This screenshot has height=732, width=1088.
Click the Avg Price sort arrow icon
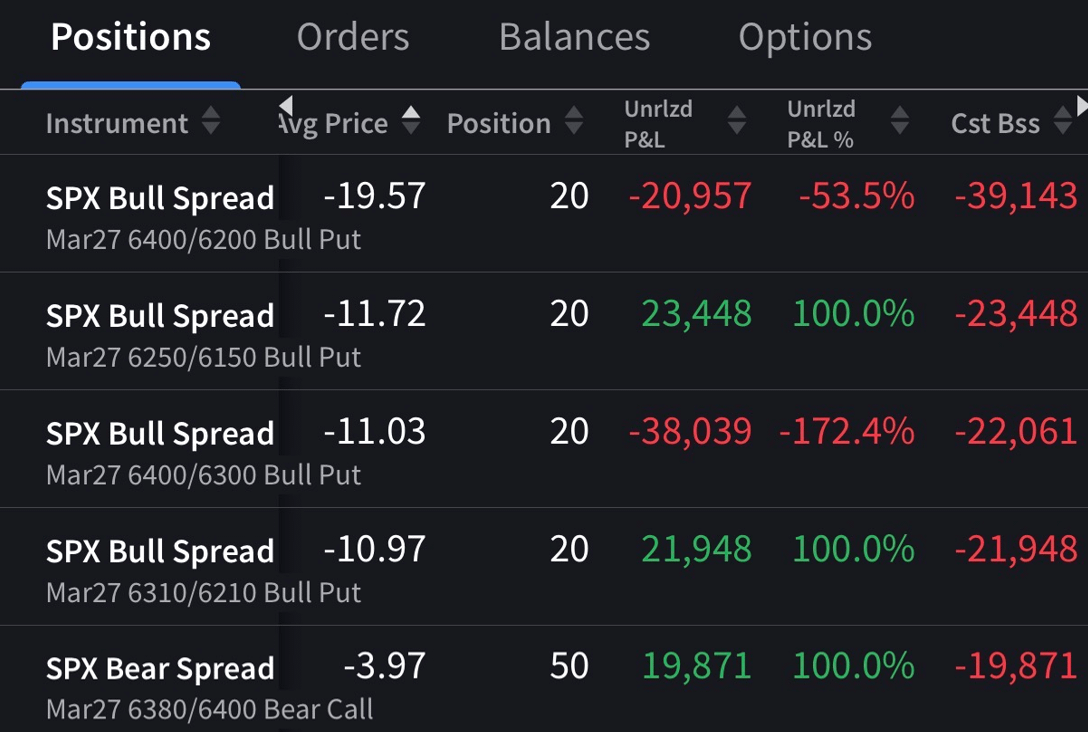tap(411, 122)
